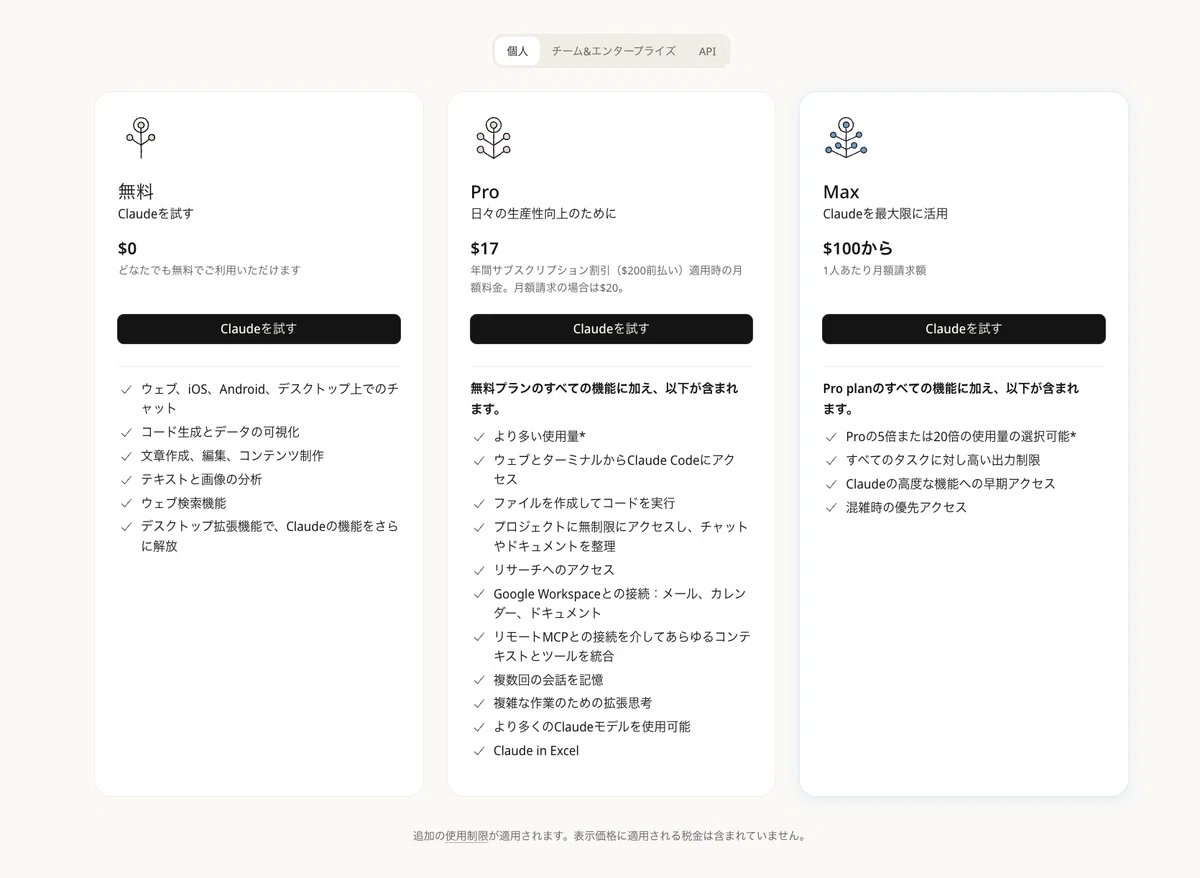Image resolution: width=1200 pixels, height=878 pixels.
Task: Click checkmark beside リモートMCPとの接続
Action: coord(479,637)
